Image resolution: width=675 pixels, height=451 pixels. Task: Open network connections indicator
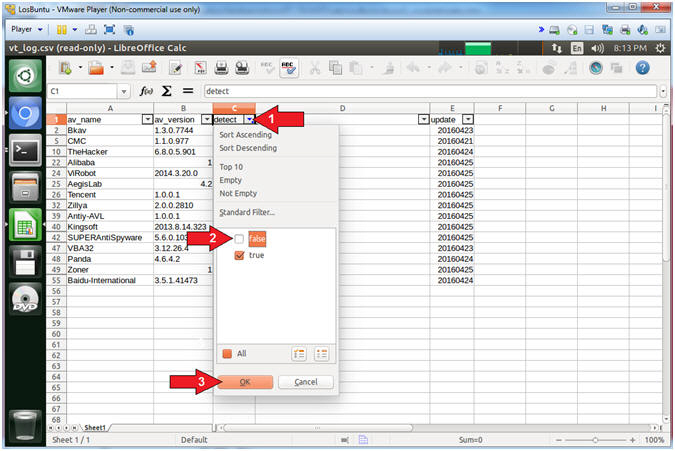click(556, 48)
